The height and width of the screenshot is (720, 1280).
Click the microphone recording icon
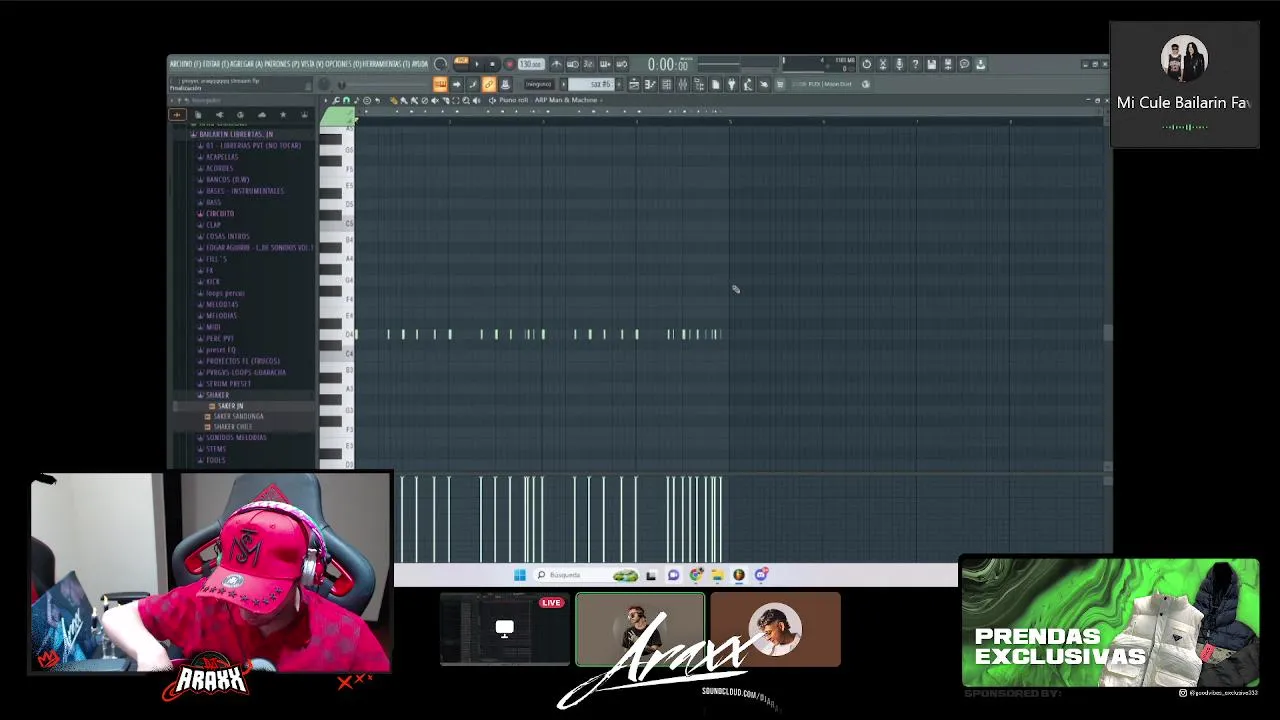899,64
